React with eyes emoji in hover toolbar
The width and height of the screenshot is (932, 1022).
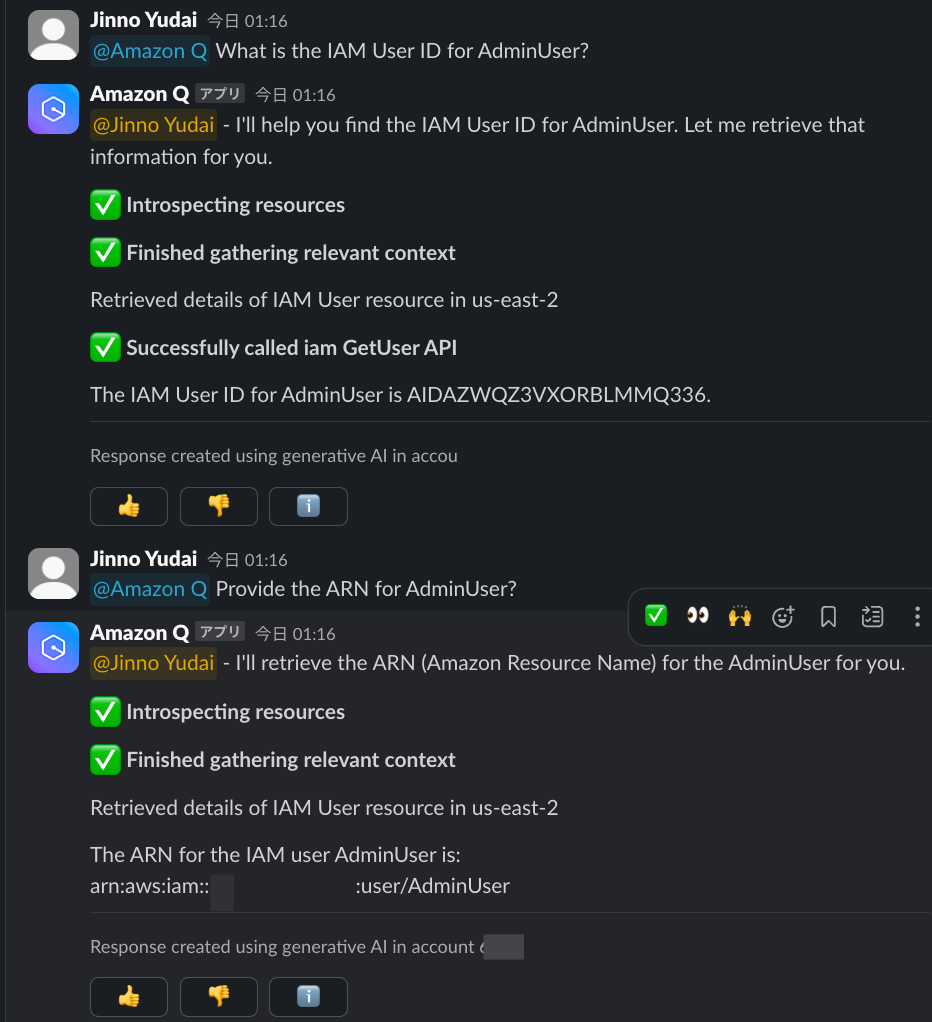(697, 615)
